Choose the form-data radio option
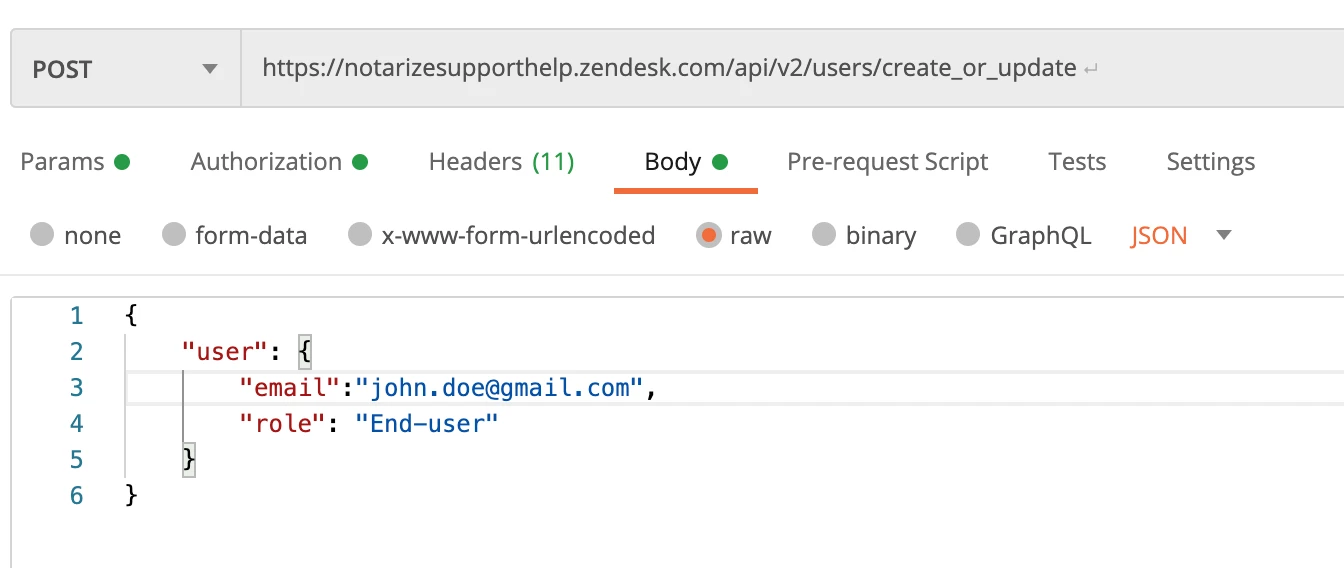Image resolution: width=1344 pixels, height=568 pixels. click(174, 235)
